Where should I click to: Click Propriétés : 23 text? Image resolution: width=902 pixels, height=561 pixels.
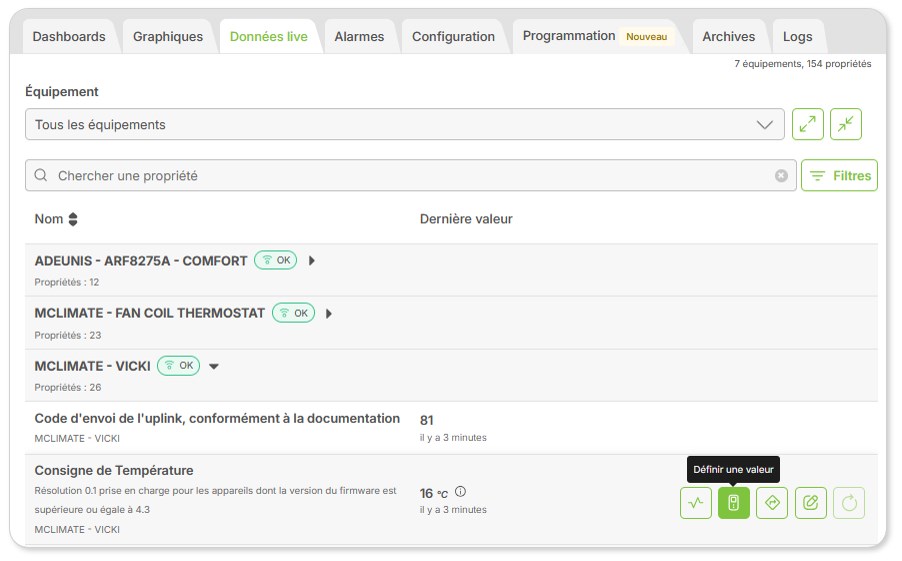tap(68, 335)
